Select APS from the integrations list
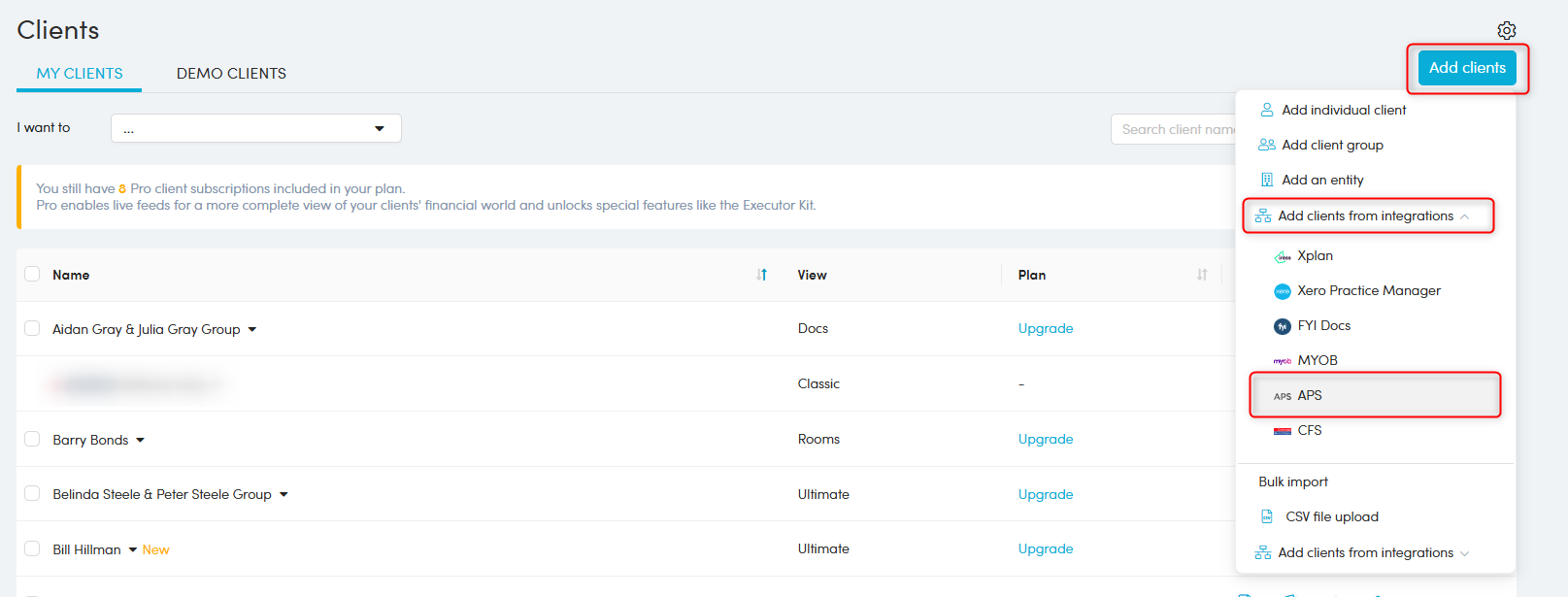 [x=1310, y=395]
